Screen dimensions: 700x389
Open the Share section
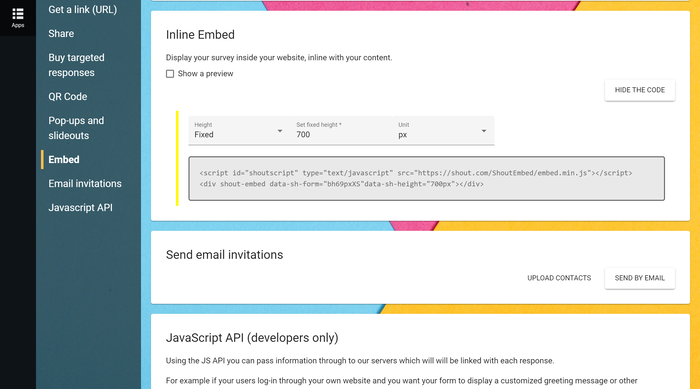tap(61, 33)
